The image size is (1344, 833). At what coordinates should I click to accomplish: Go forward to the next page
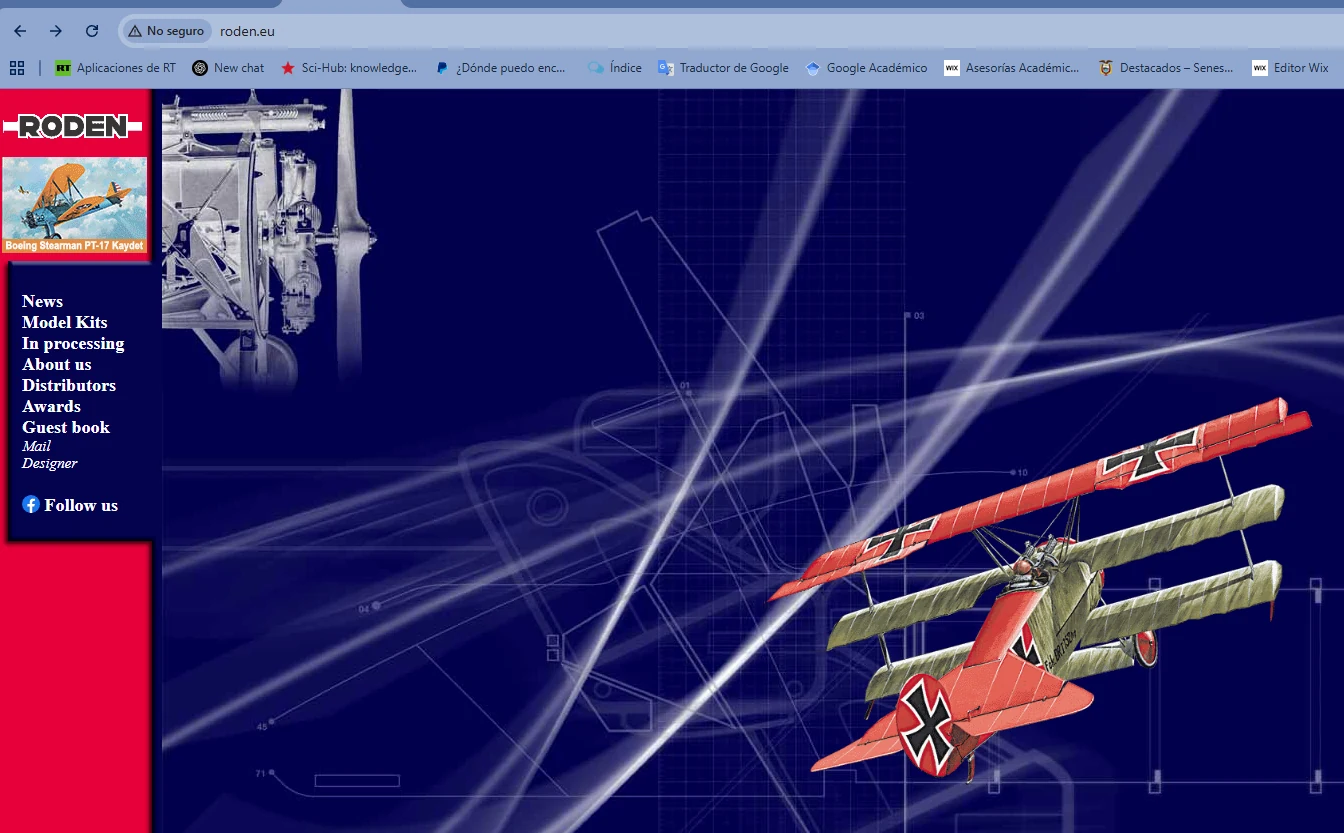pos(56,31)
